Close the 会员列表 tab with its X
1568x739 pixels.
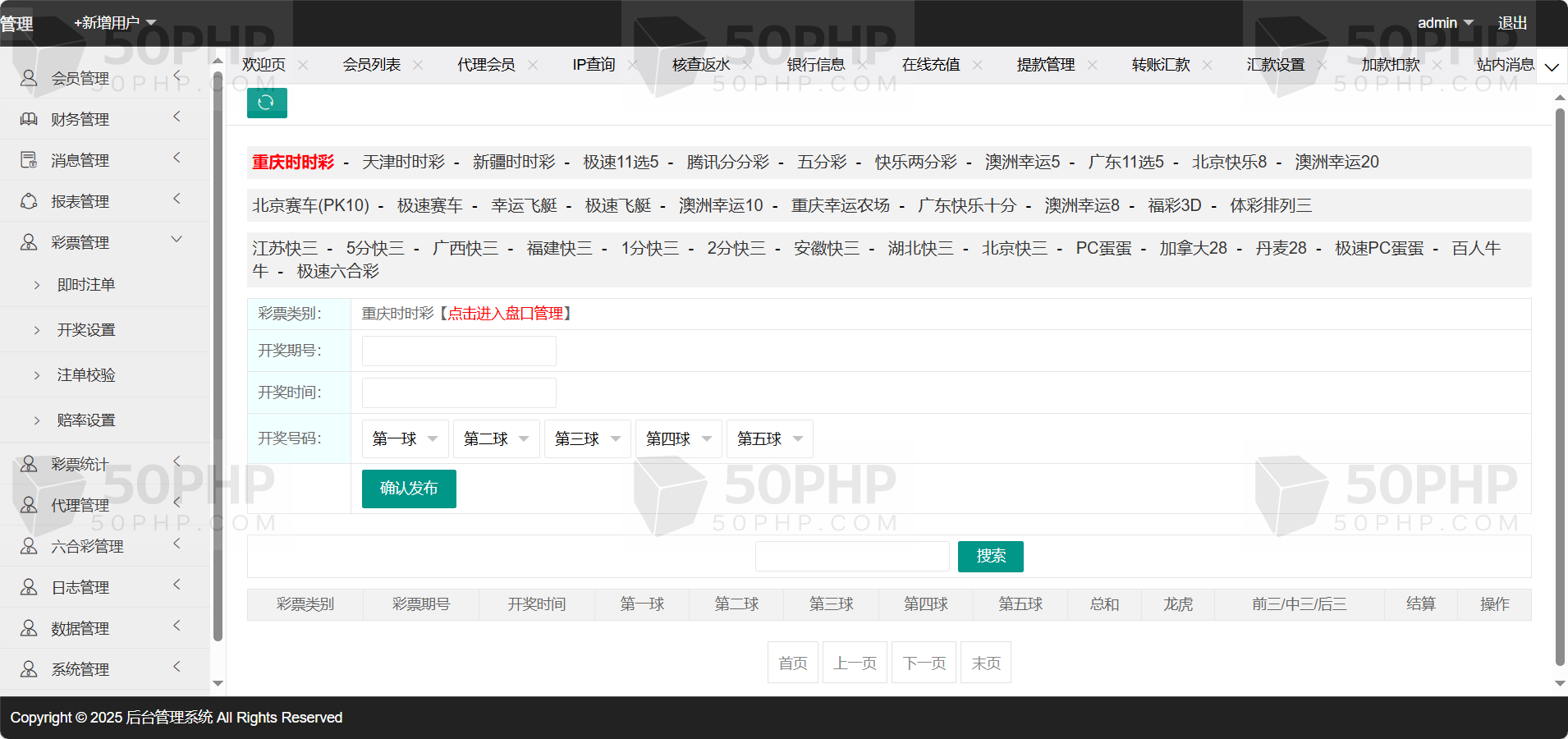(418, 65)
